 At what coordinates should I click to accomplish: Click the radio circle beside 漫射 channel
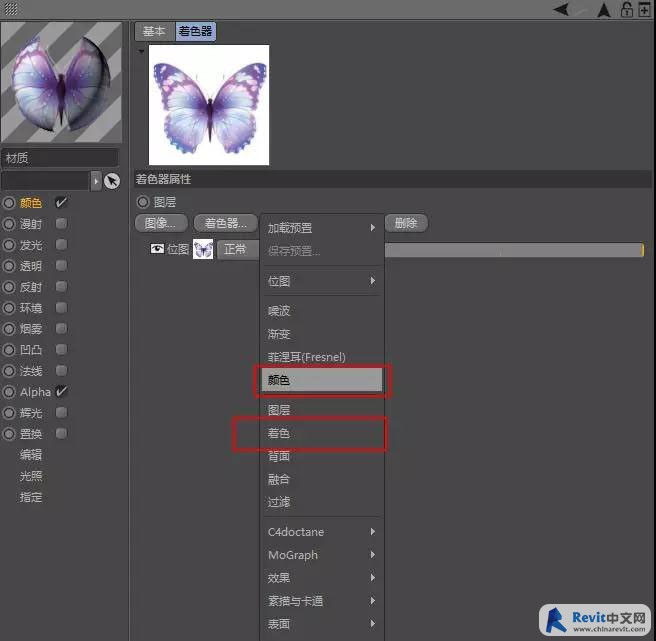click(9, 224)
